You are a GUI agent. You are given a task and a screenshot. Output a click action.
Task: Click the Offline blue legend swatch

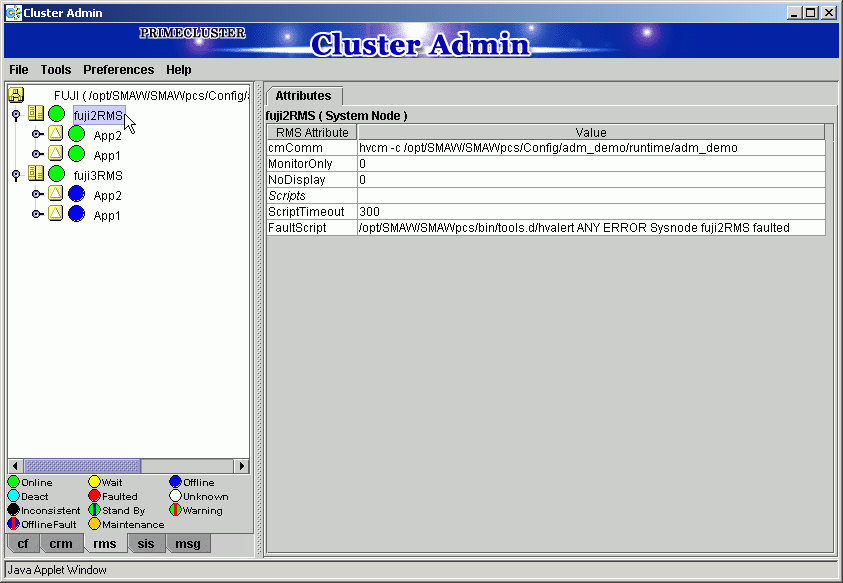click(x=175, y=482)
